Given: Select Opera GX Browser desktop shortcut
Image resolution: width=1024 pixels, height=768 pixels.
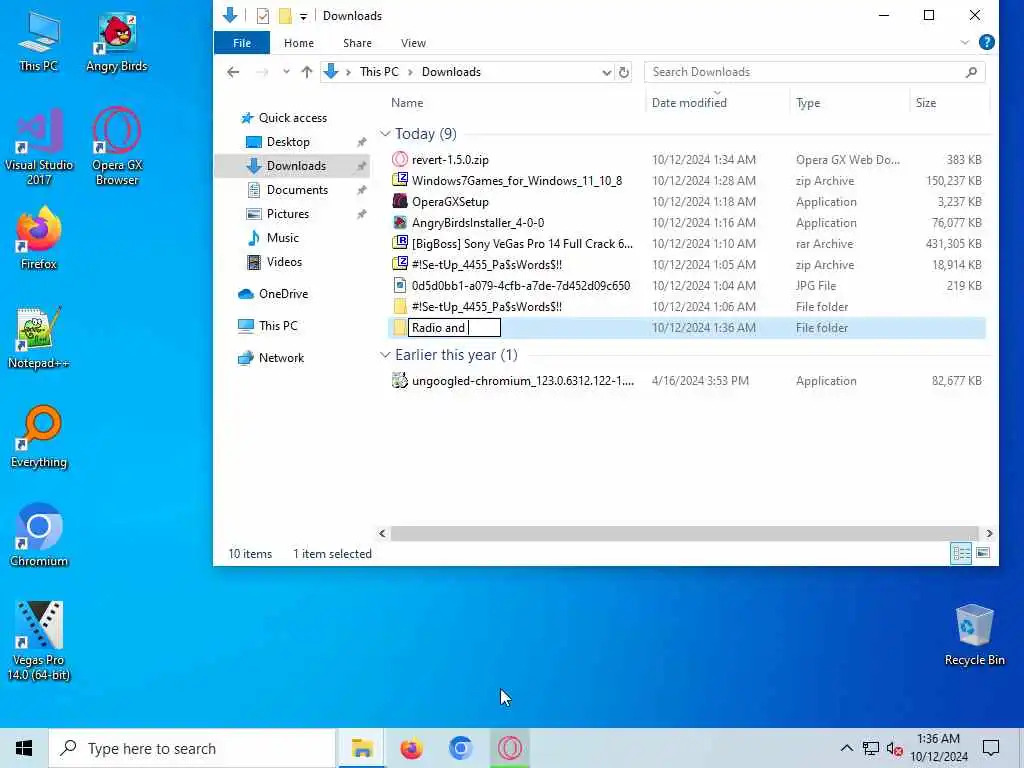Looking at the screenshot, I should (x=117, y=146).
